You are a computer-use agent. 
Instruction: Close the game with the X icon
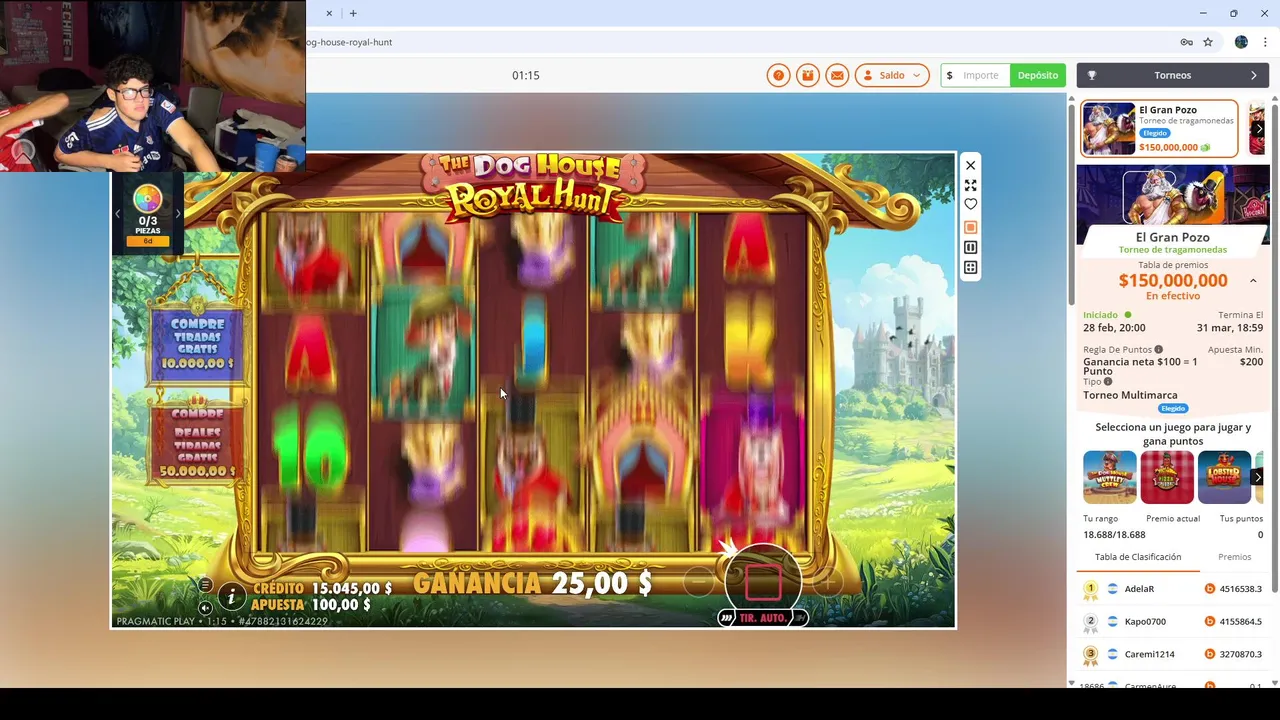(970, 165)
